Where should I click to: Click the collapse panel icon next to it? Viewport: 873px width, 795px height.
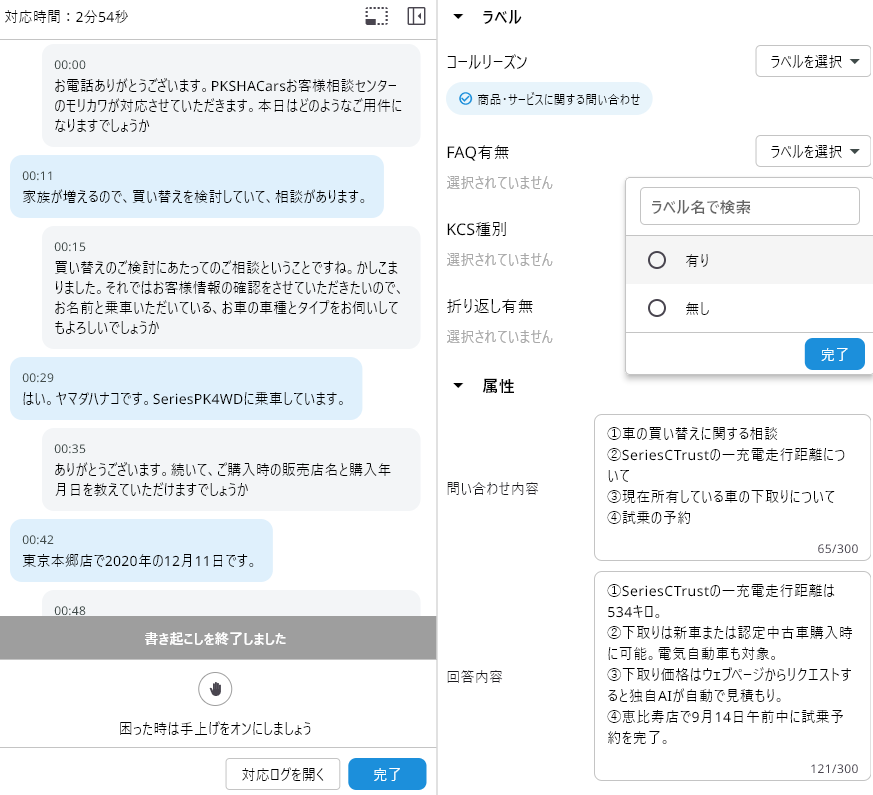[x=417, y=16]
